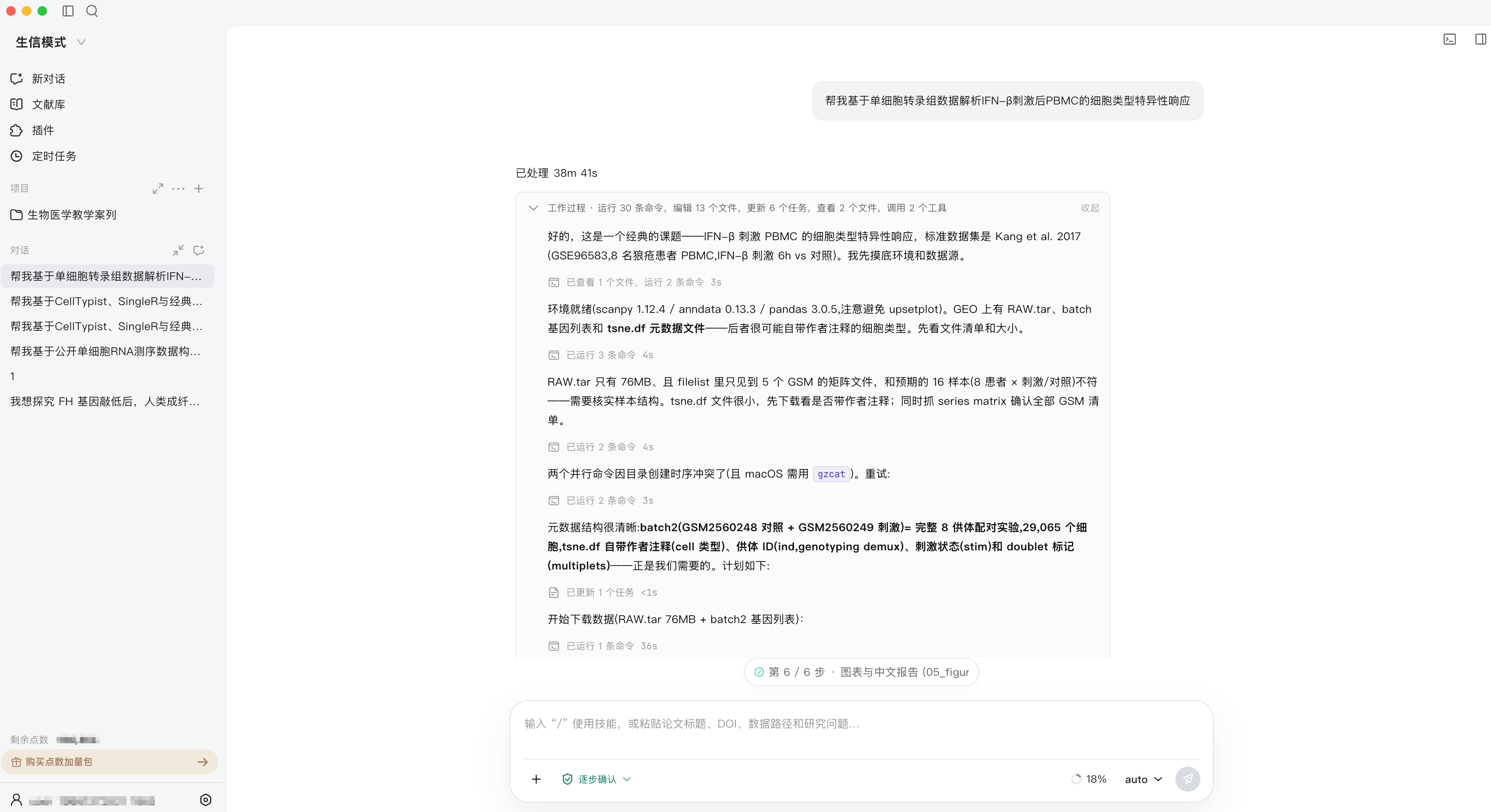Collapse the 对话 section icon
The image size is (1491, 812).
click(178, 250)
